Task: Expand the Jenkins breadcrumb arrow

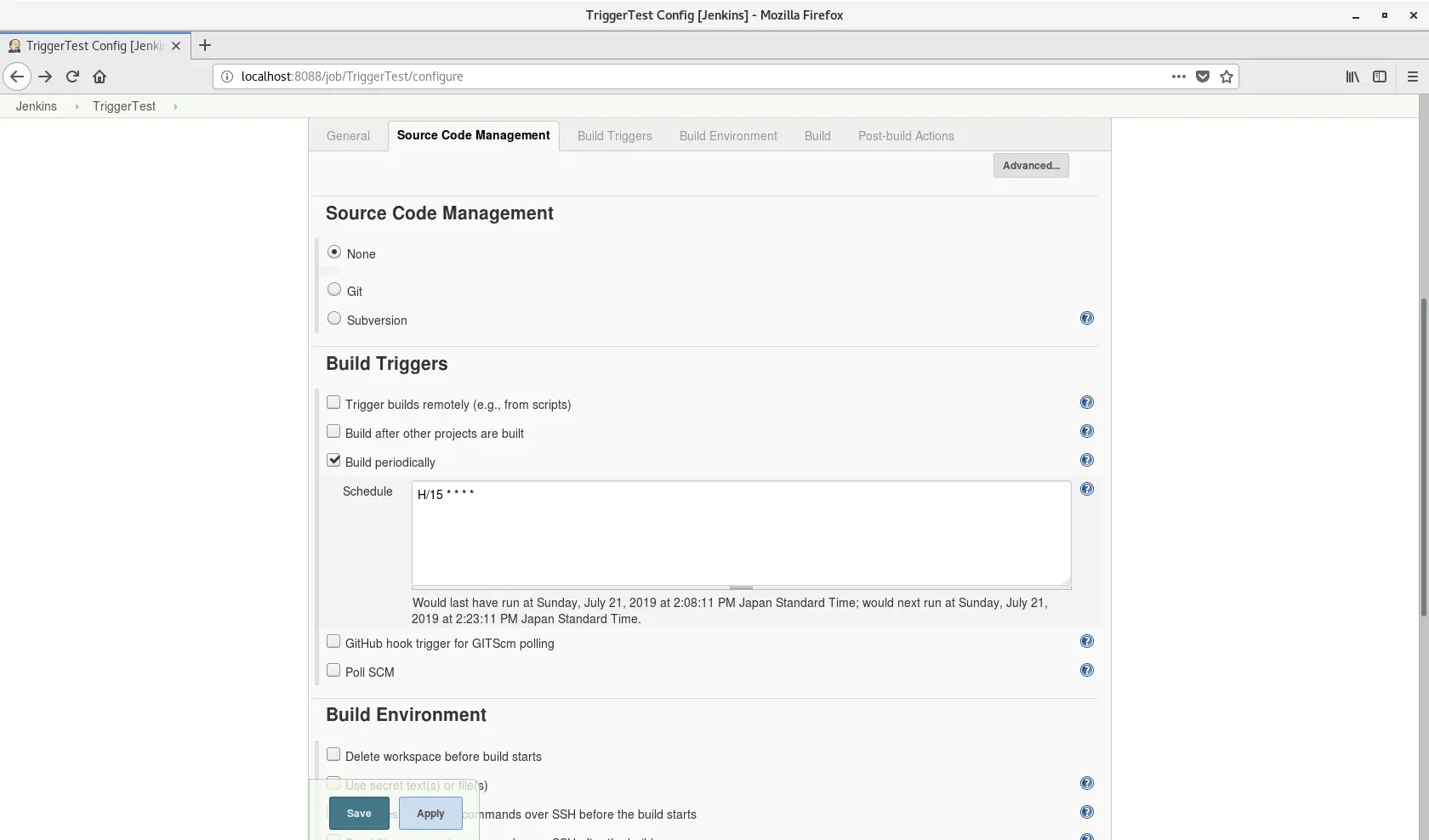Action: [x=77, y=106]
